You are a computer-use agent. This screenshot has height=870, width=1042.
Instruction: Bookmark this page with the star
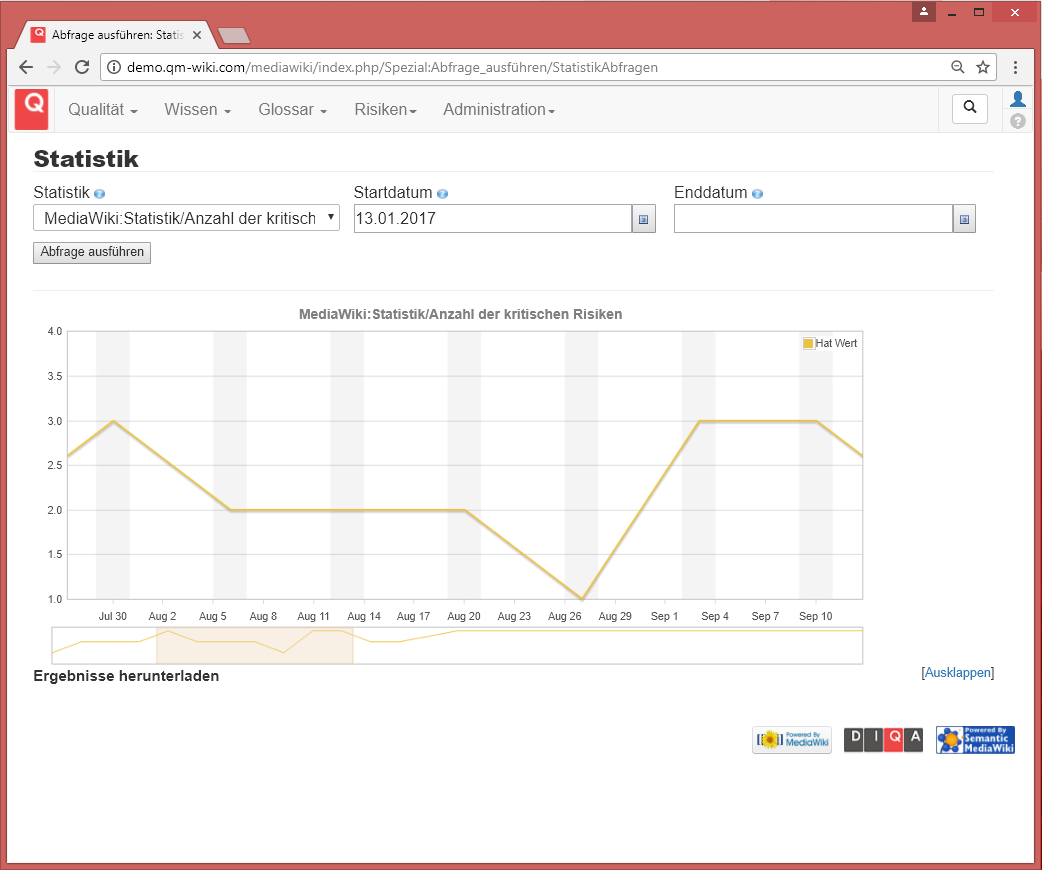coord(983,67)
